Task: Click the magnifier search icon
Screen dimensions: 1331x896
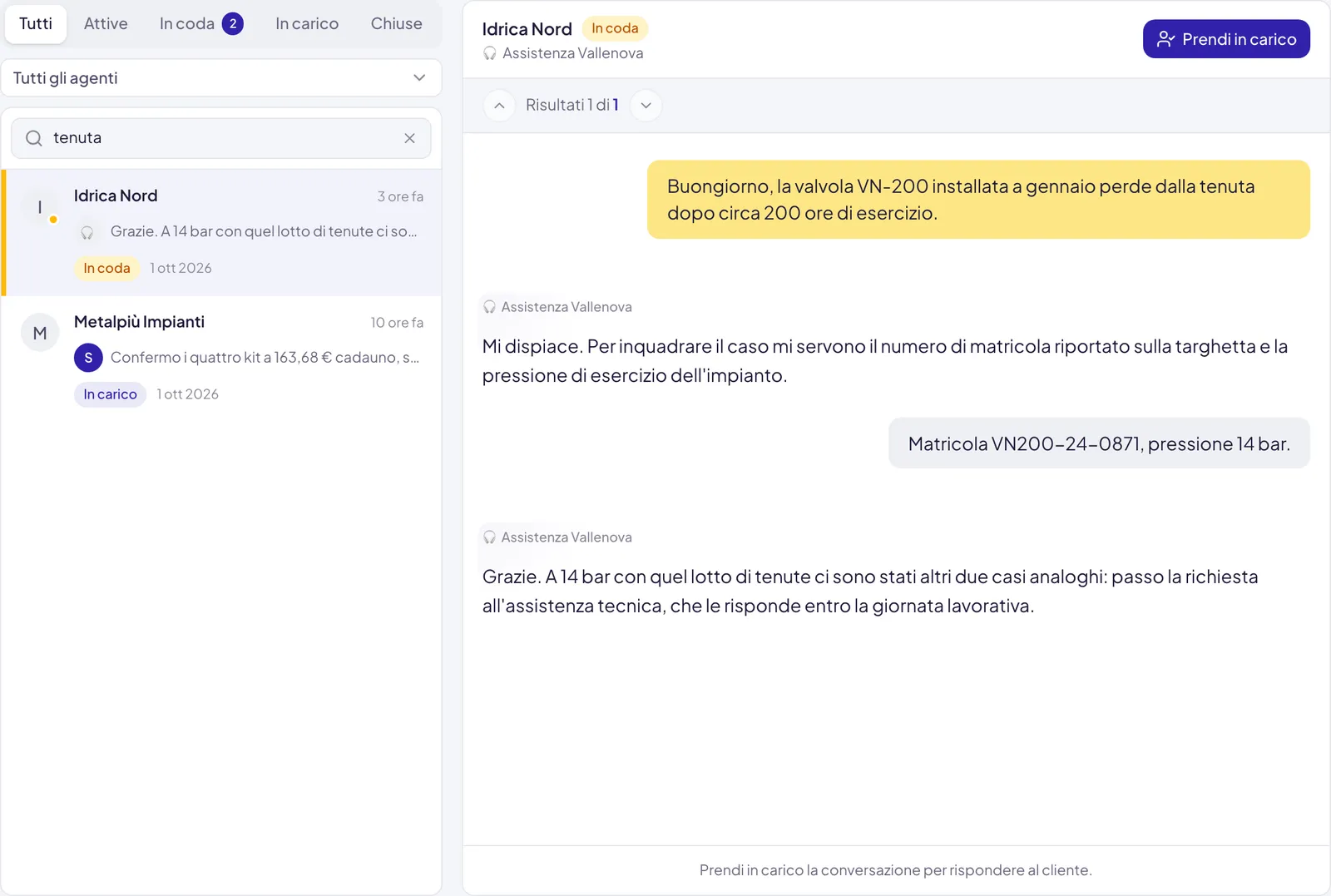Action: click(x=34, y=138)
